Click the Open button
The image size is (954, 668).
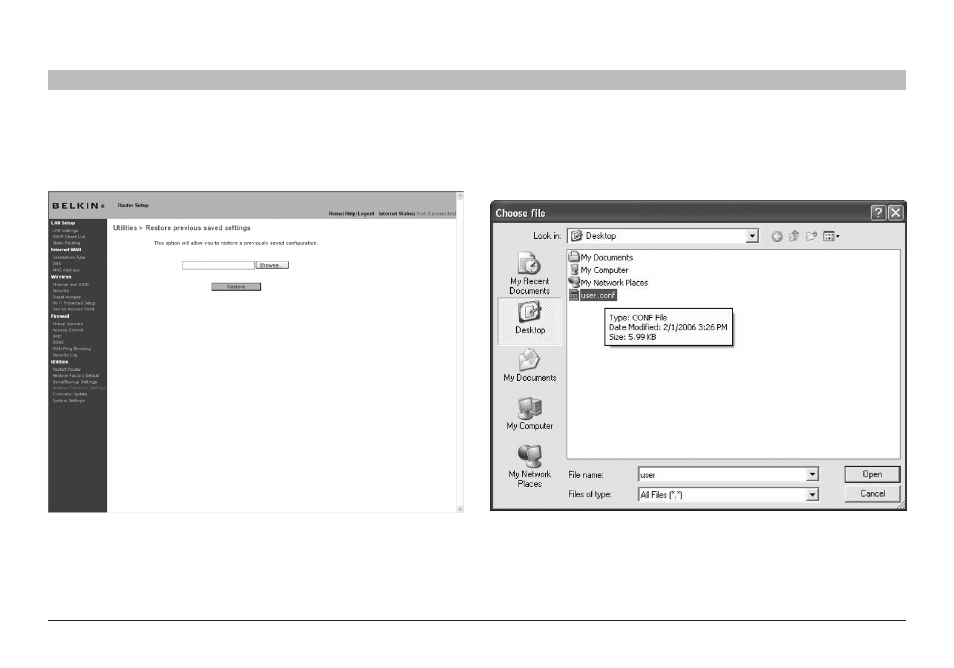tap(872, 474)
